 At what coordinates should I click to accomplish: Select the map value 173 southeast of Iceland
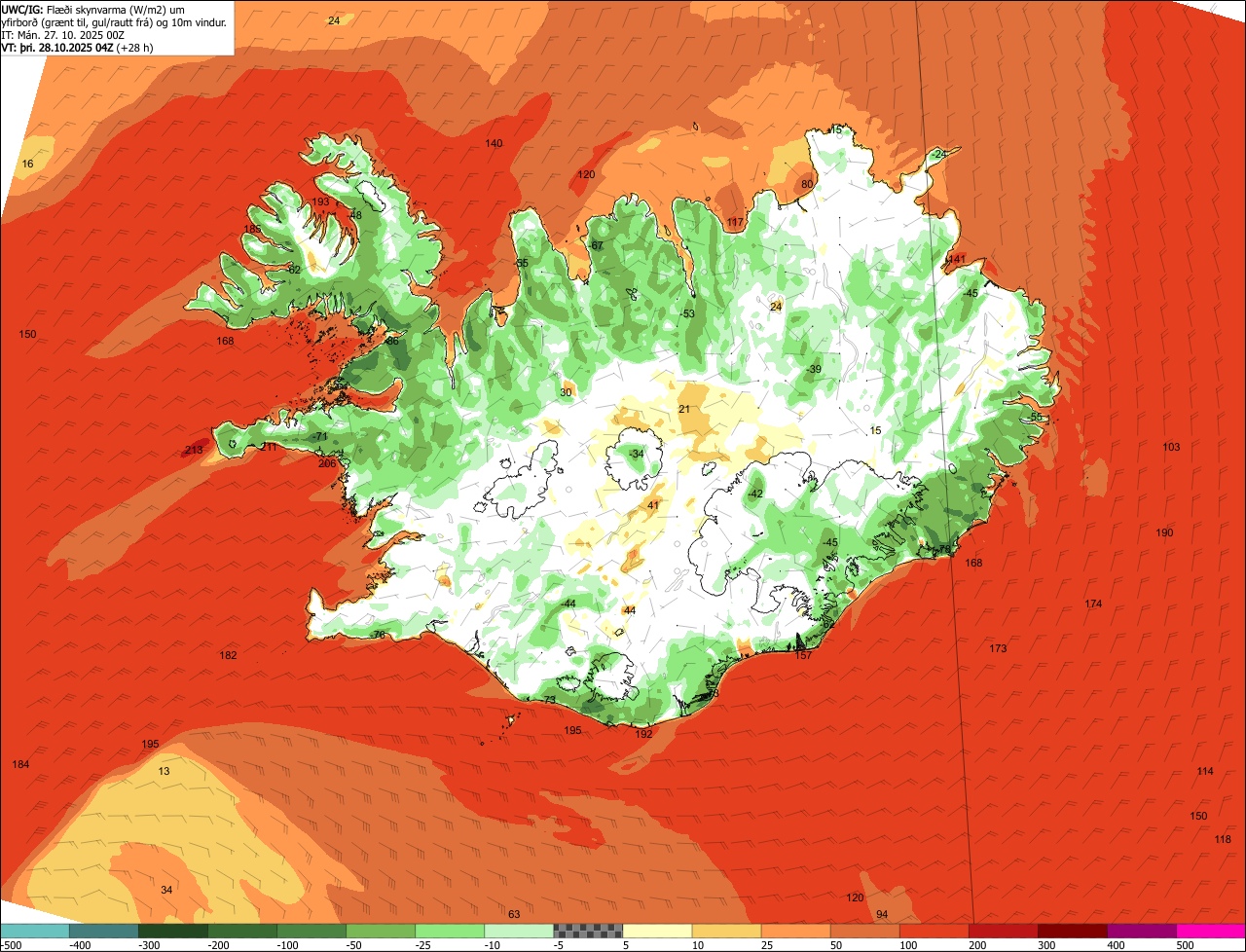[998, 648]
